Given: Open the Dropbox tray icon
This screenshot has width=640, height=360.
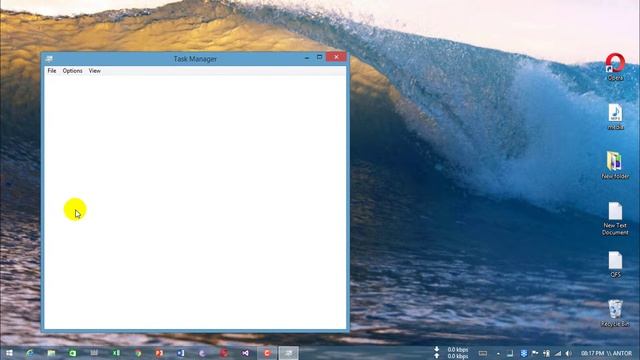Looking at the screenshot, I should (x=524, y=353).
